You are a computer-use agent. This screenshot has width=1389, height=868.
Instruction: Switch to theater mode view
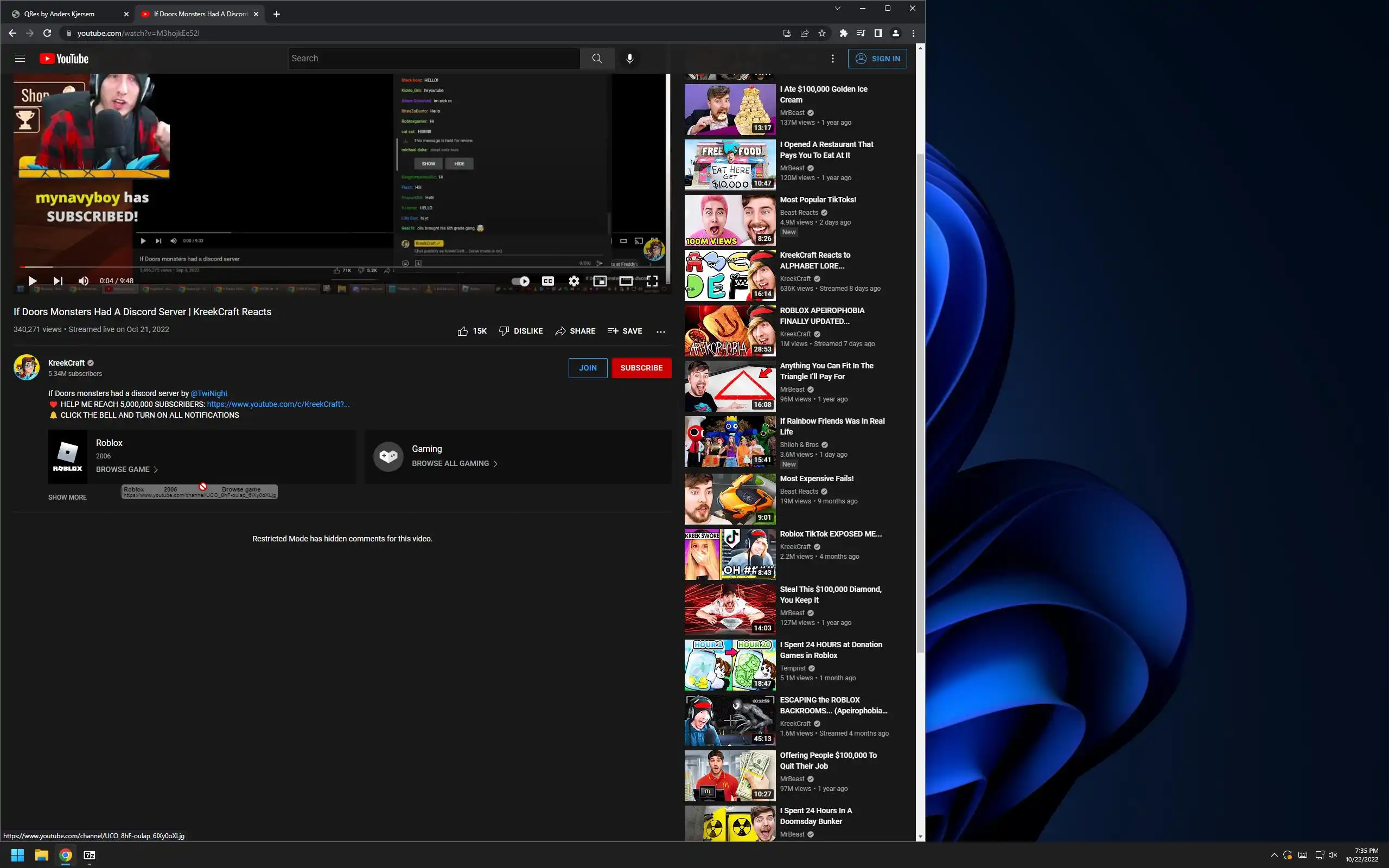pyautogui.click(x=626, y=280)
